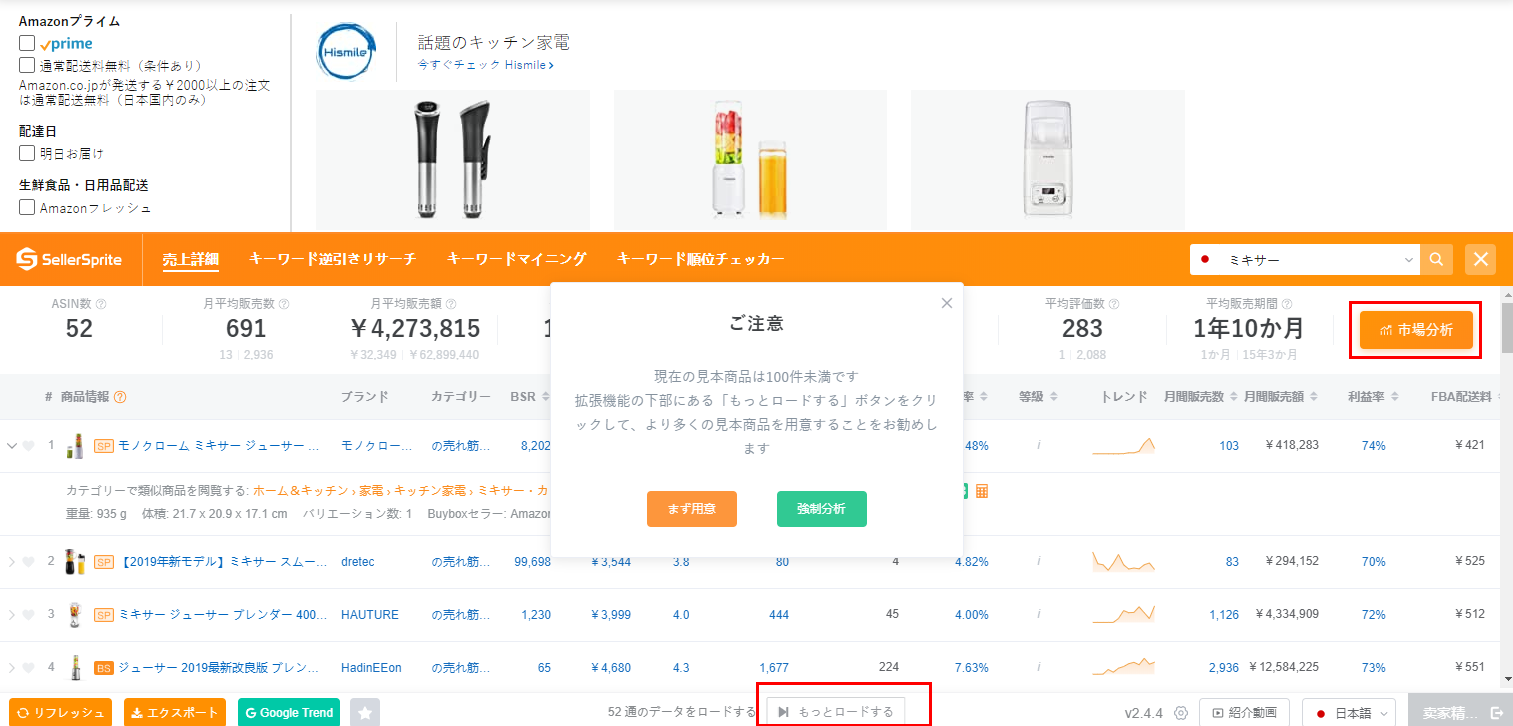Check 明日お届け checkbox

click(27, 153)
